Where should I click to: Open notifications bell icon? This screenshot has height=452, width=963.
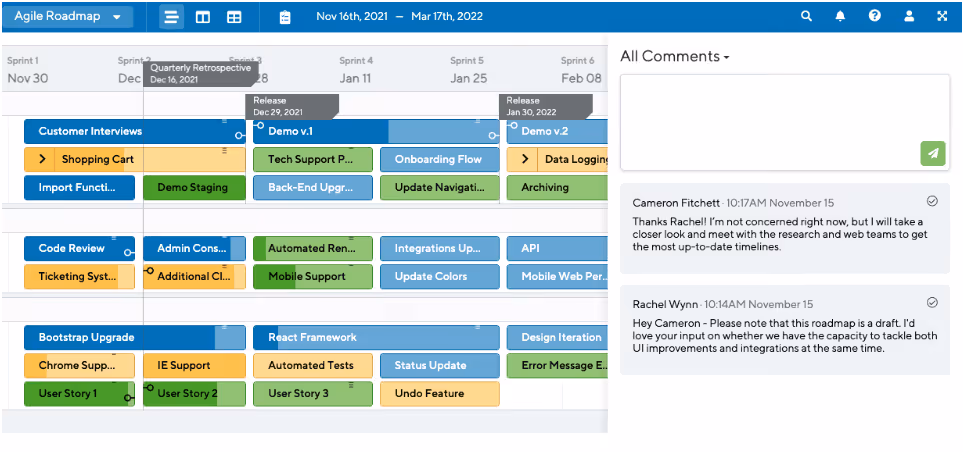click(840, 17)
